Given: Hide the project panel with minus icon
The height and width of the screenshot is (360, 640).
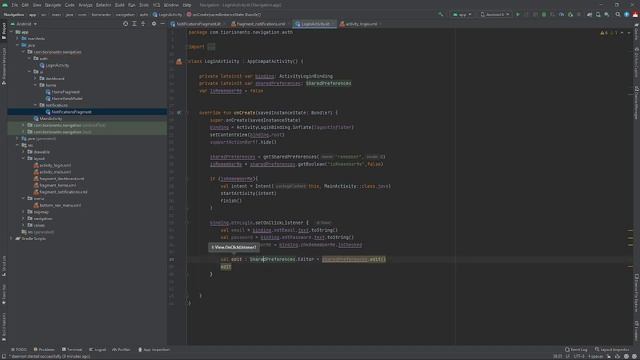Looking at the screenshot, I should [162, 24].
